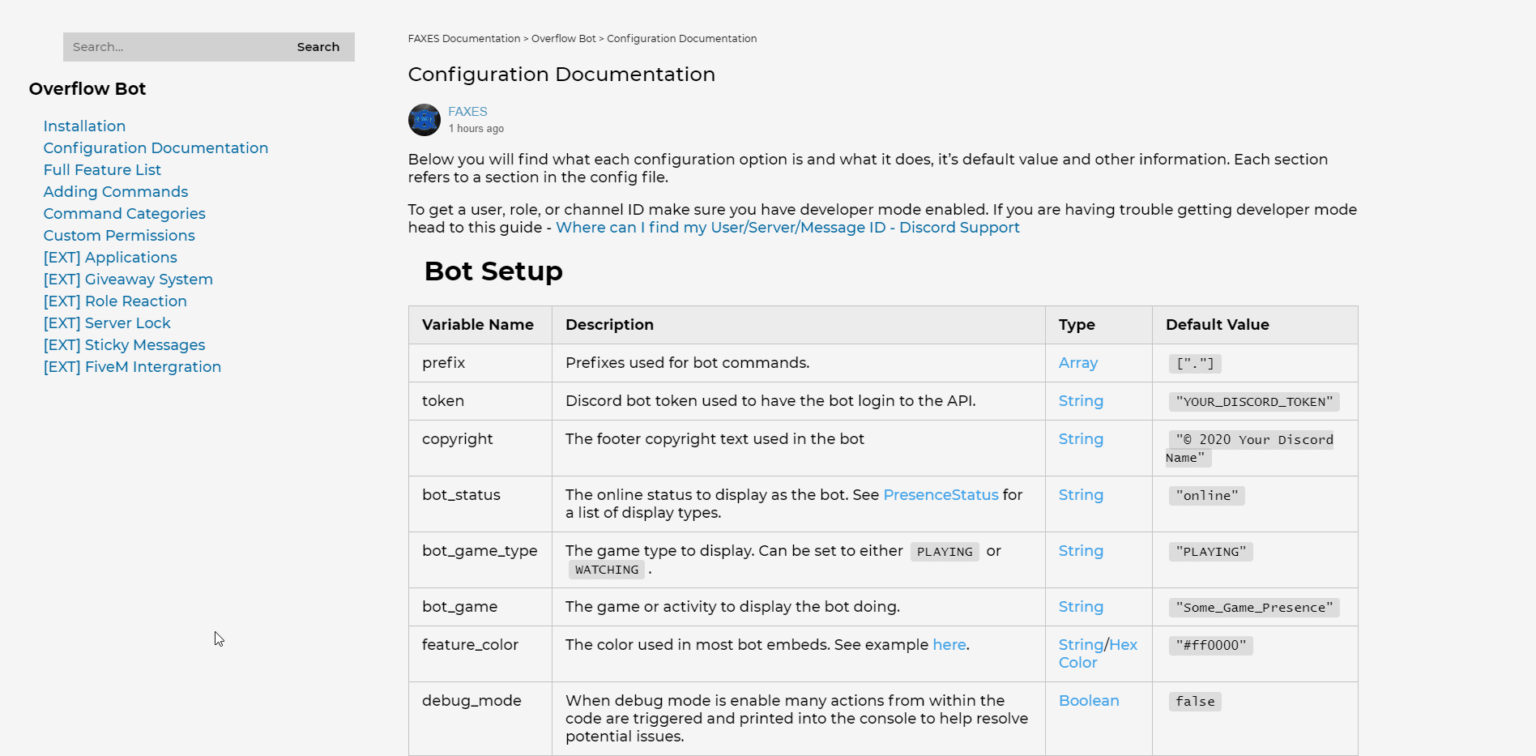Open the Adding Commands page
1536x756 pixels.
click(x=115, y=191)
